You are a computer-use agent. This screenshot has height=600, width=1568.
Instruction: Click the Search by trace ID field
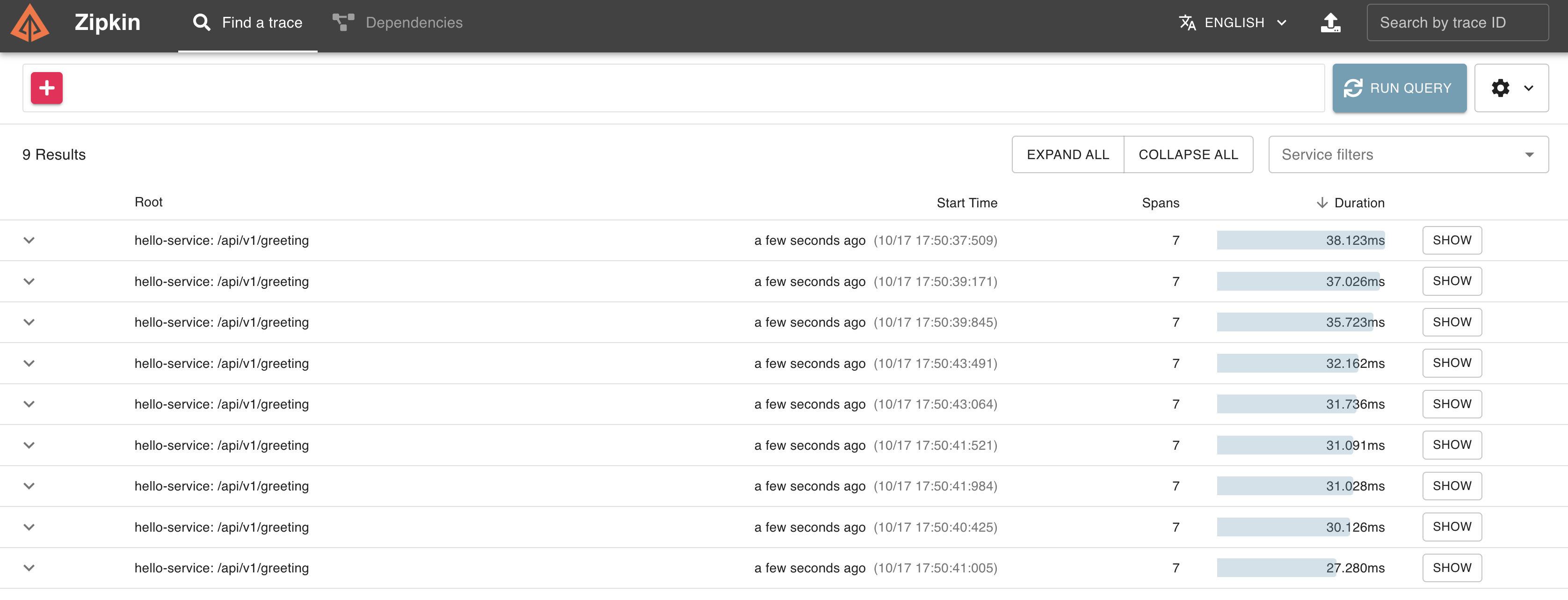coord(1457,22)
